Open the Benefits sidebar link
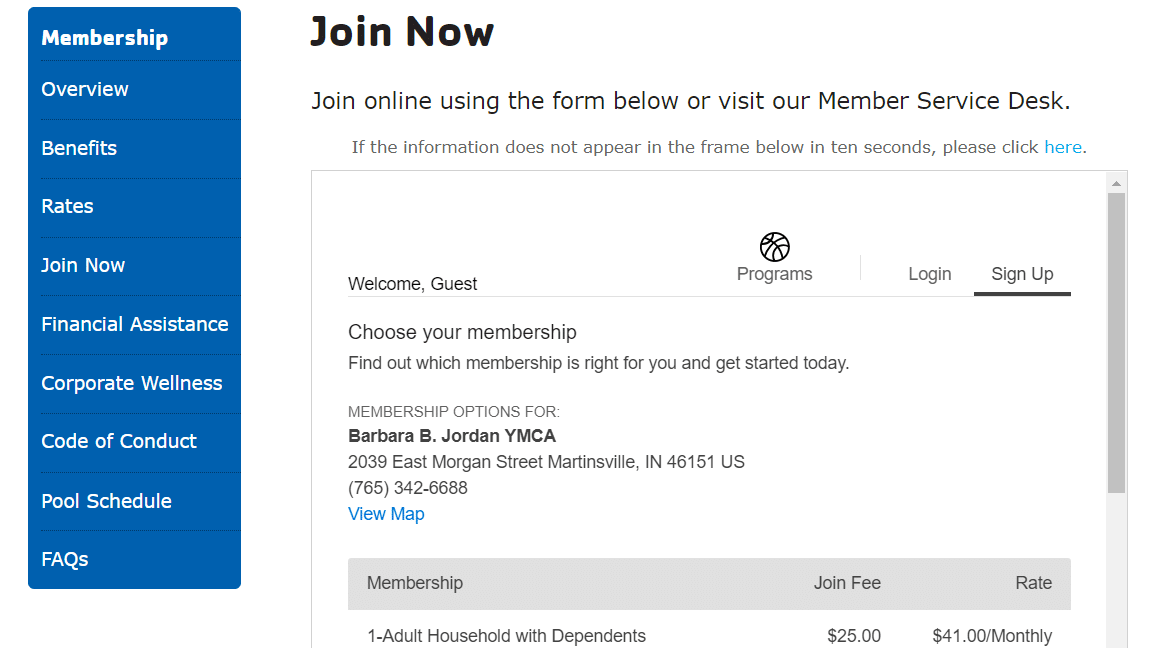Image resolution: width=1150 pixels, height=648 pixels. [x=79, y=148]
